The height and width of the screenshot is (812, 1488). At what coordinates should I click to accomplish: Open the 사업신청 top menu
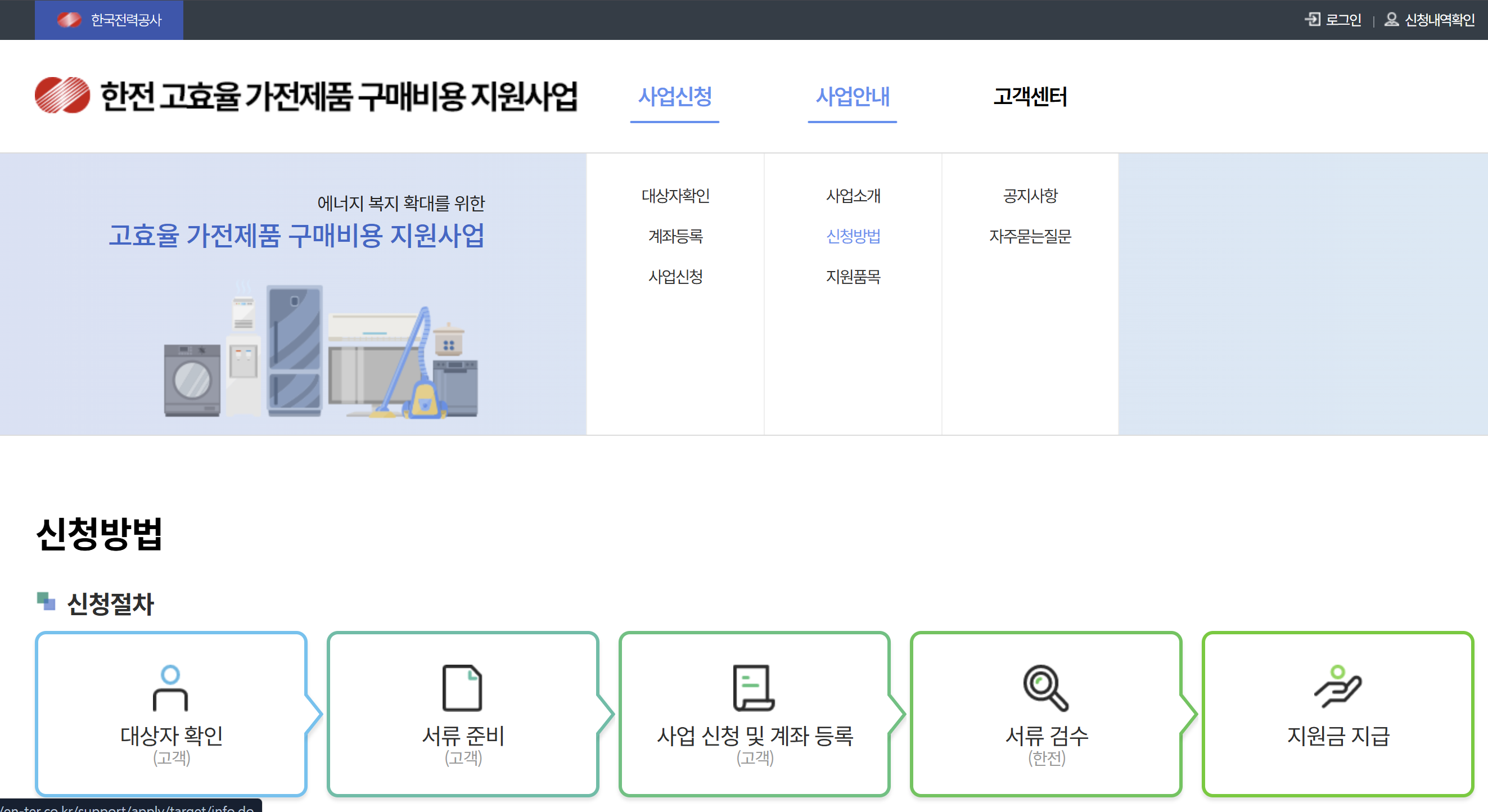point(675,97)
